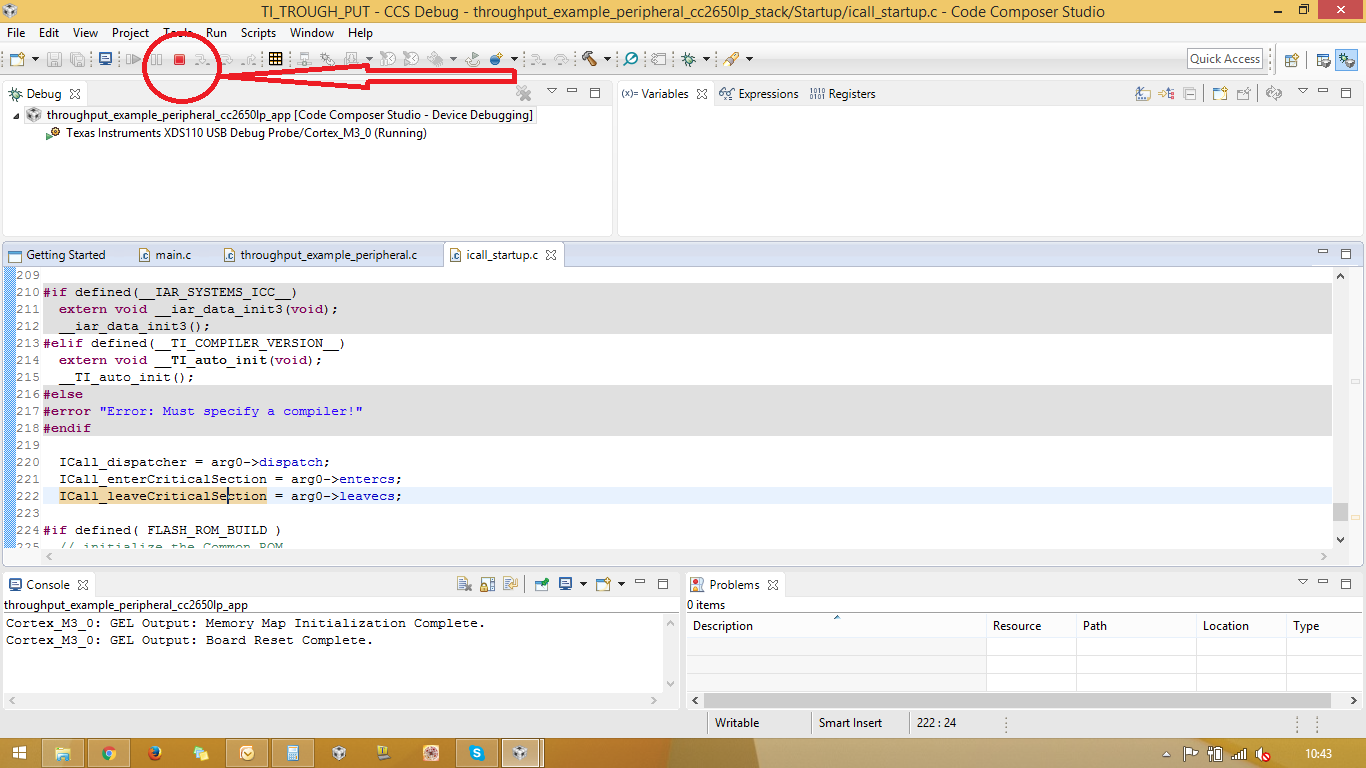Click the Display Selected Console monitor icon

coord(565,584)
